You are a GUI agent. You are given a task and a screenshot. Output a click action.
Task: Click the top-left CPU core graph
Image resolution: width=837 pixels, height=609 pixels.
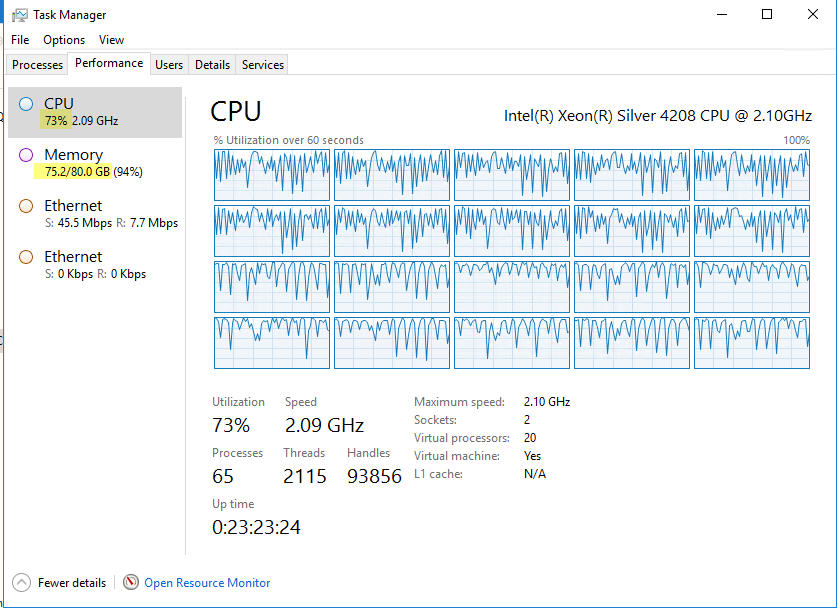pos(271,175)
